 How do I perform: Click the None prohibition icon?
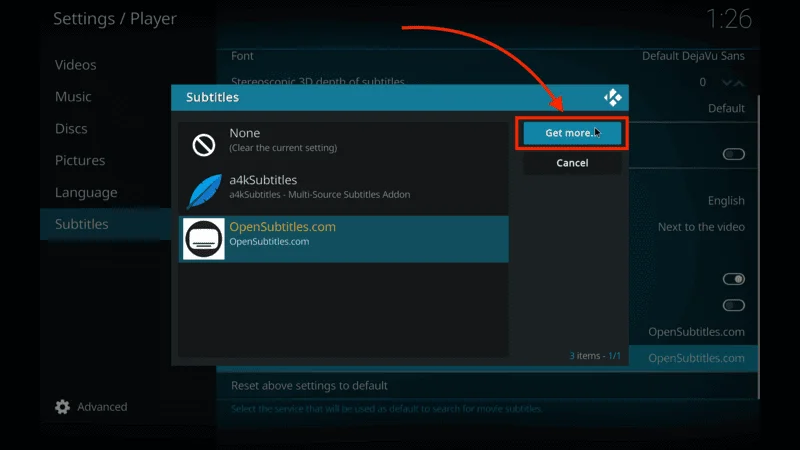click(204, 145)
